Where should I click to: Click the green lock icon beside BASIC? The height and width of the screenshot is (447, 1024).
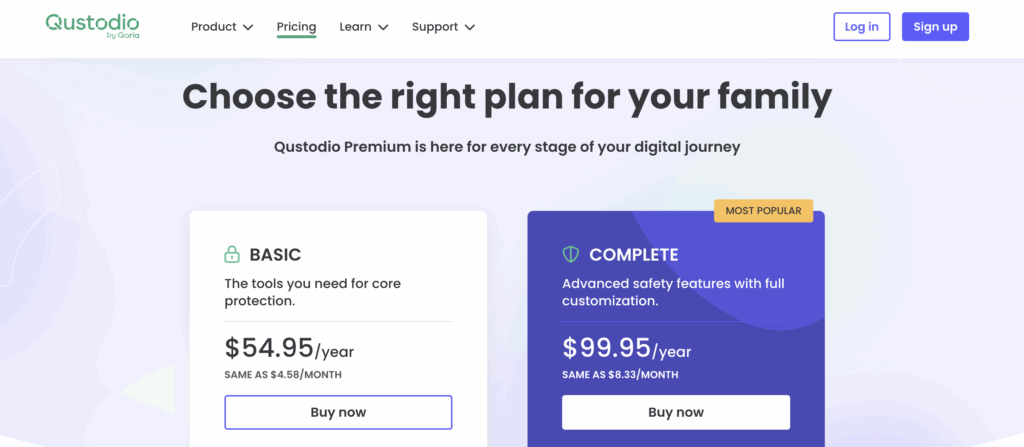coord(232,254)
